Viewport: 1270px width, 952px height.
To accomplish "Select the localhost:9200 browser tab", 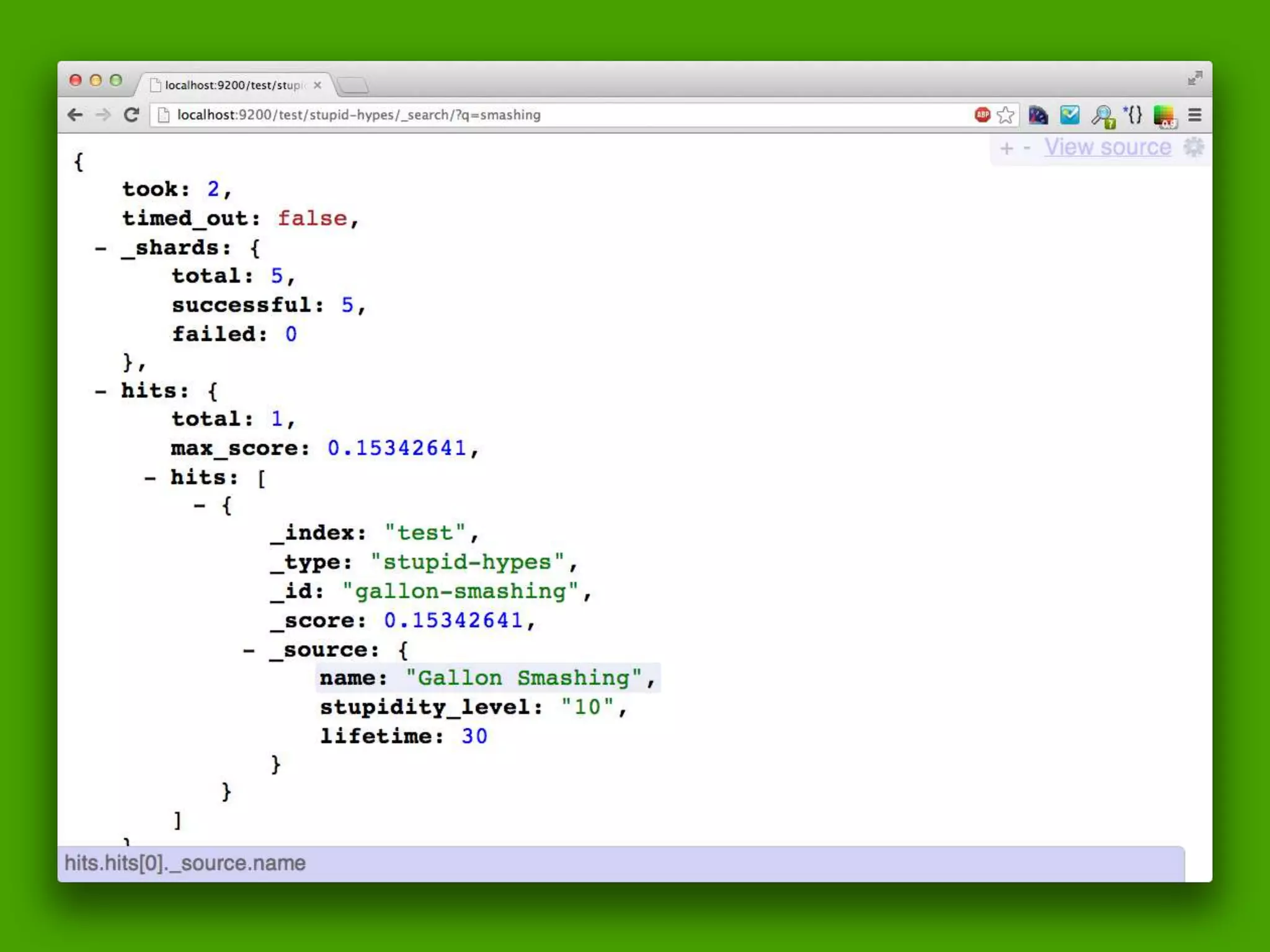I will (234, 85).
